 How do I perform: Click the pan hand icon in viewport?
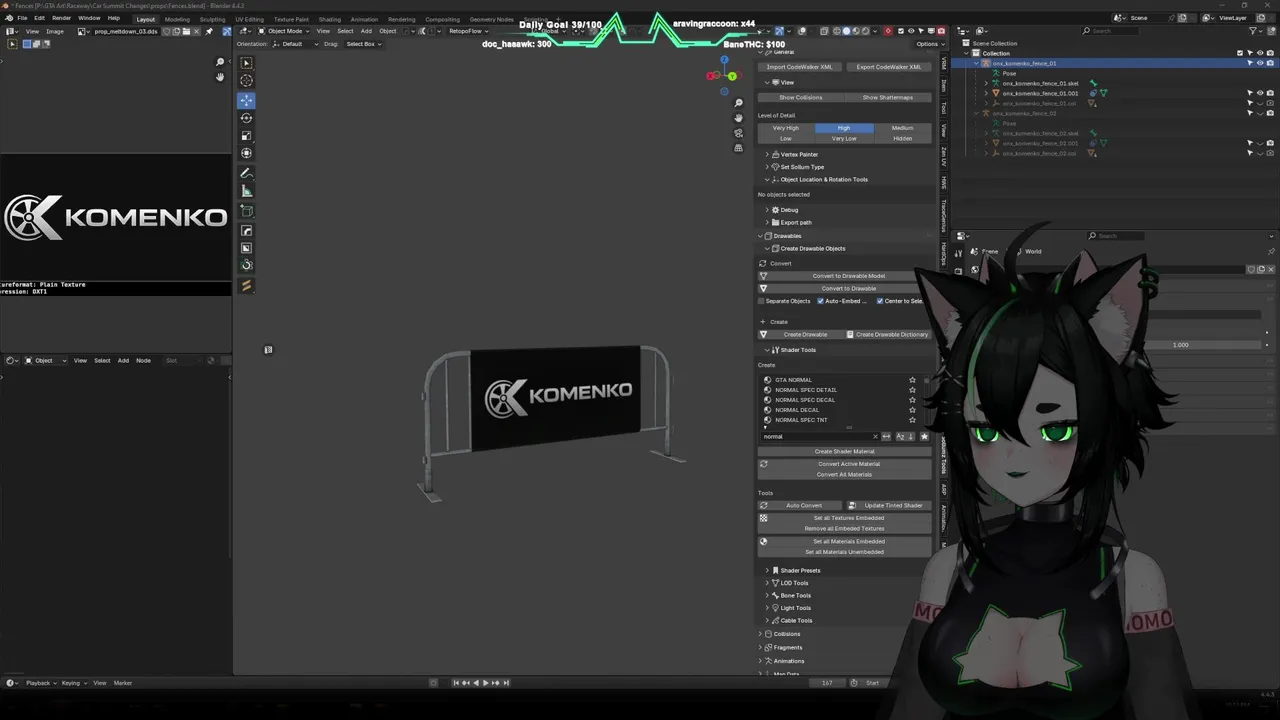pyautogui.click(x=738, y=118)
